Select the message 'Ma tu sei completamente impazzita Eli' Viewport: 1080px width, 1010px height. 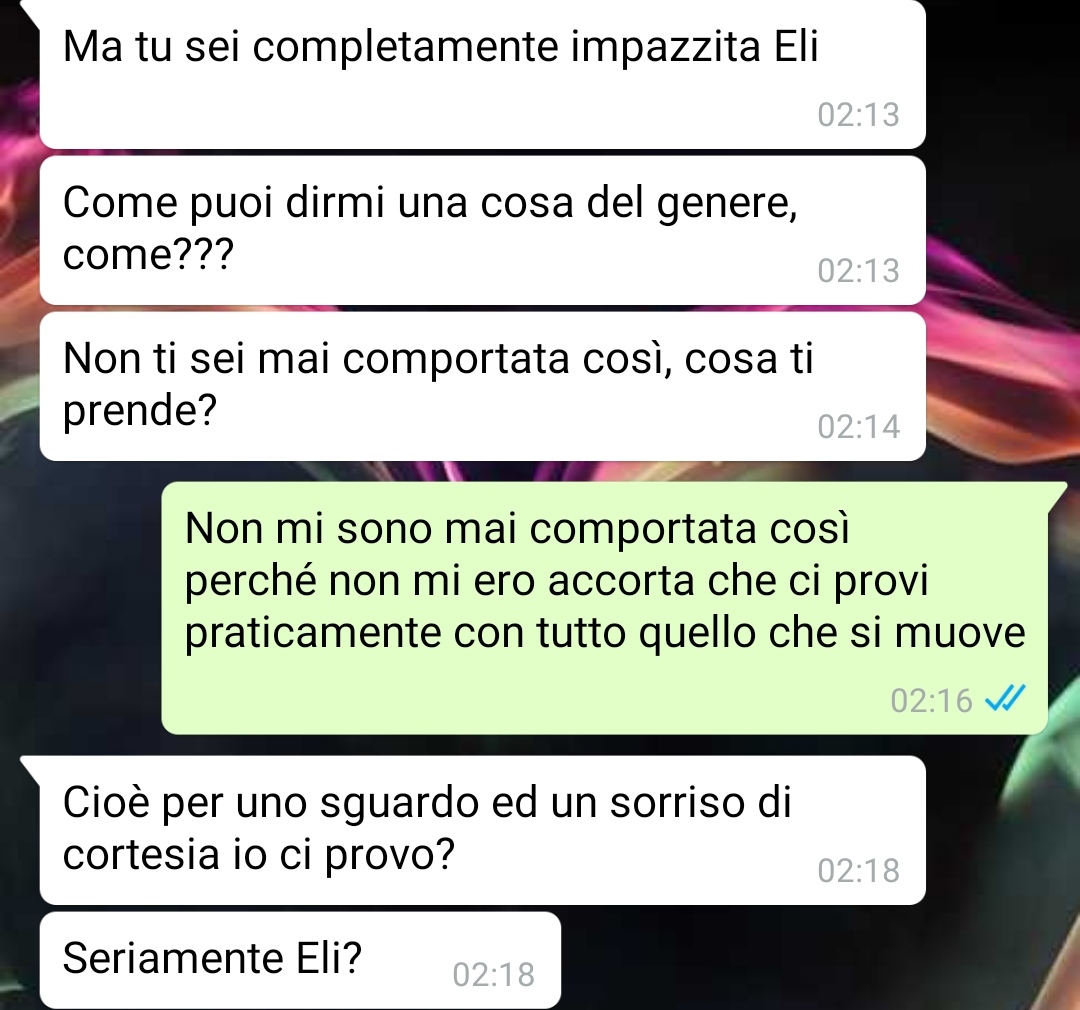pos(482,73)
